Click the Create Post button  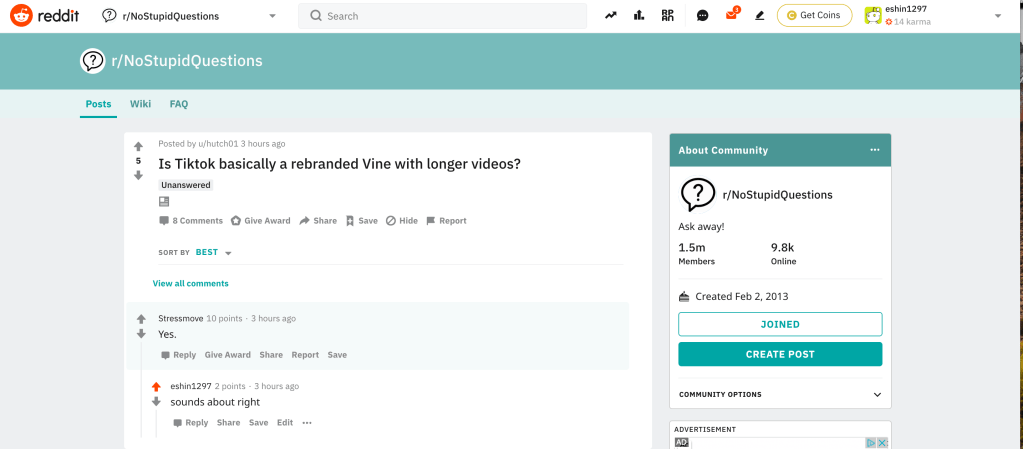[780, 354]
